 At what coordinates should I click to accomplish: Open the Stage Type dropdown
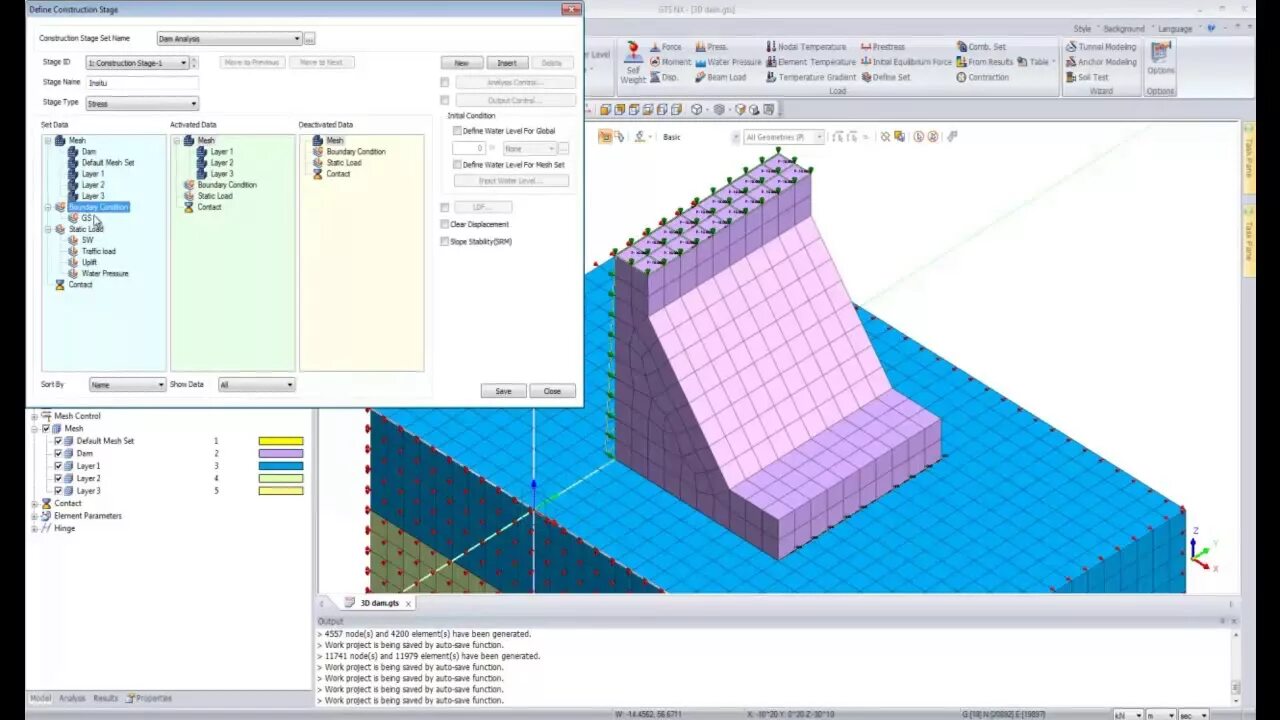coord(194,103)
